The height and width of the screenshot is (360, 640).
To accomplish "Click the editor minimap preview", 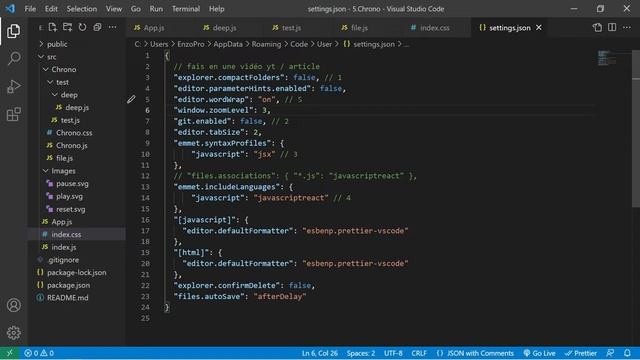I will coord(607,58).
